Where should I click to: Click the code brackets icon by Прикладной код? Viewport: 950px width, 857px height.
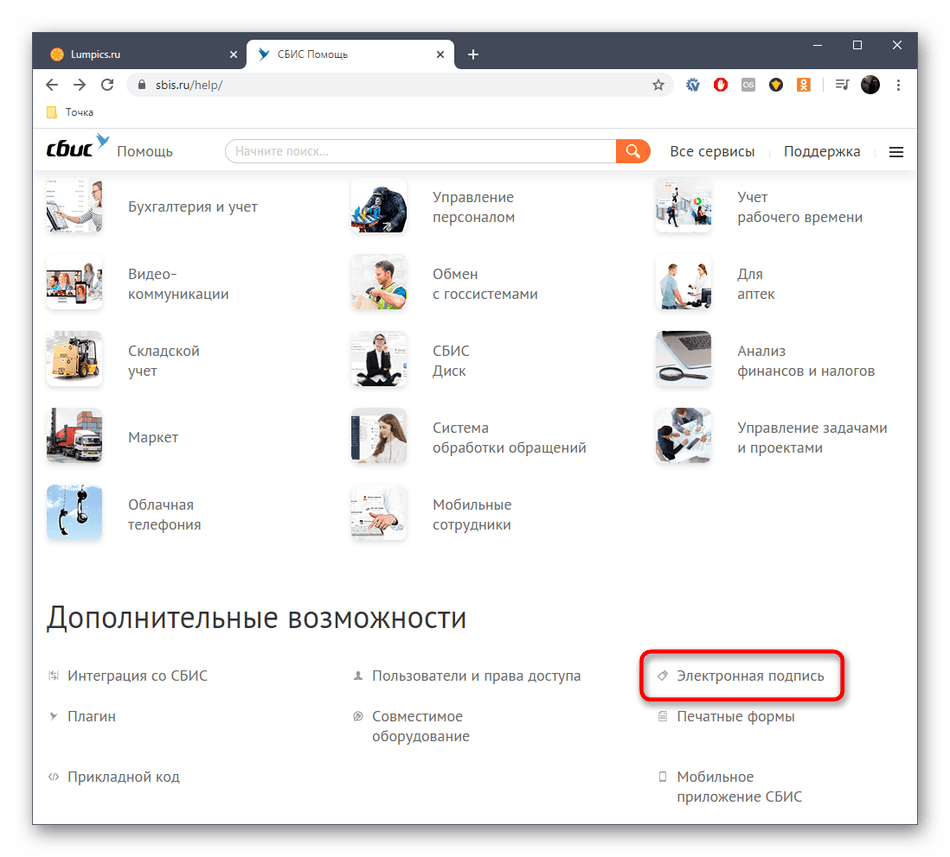(x=53, y=776)
